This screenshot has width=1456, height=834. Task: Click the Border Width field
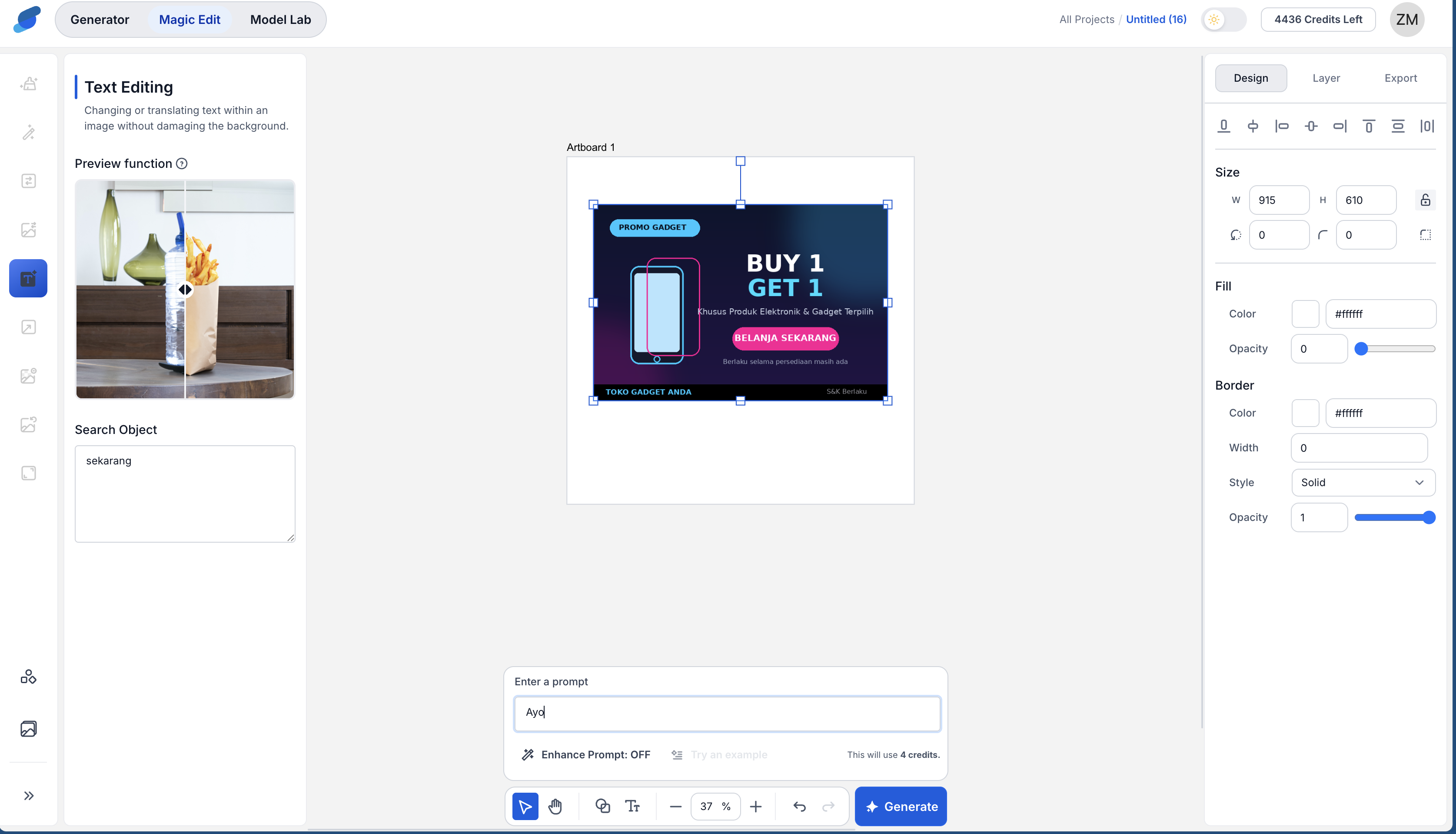pos(1359,448)
